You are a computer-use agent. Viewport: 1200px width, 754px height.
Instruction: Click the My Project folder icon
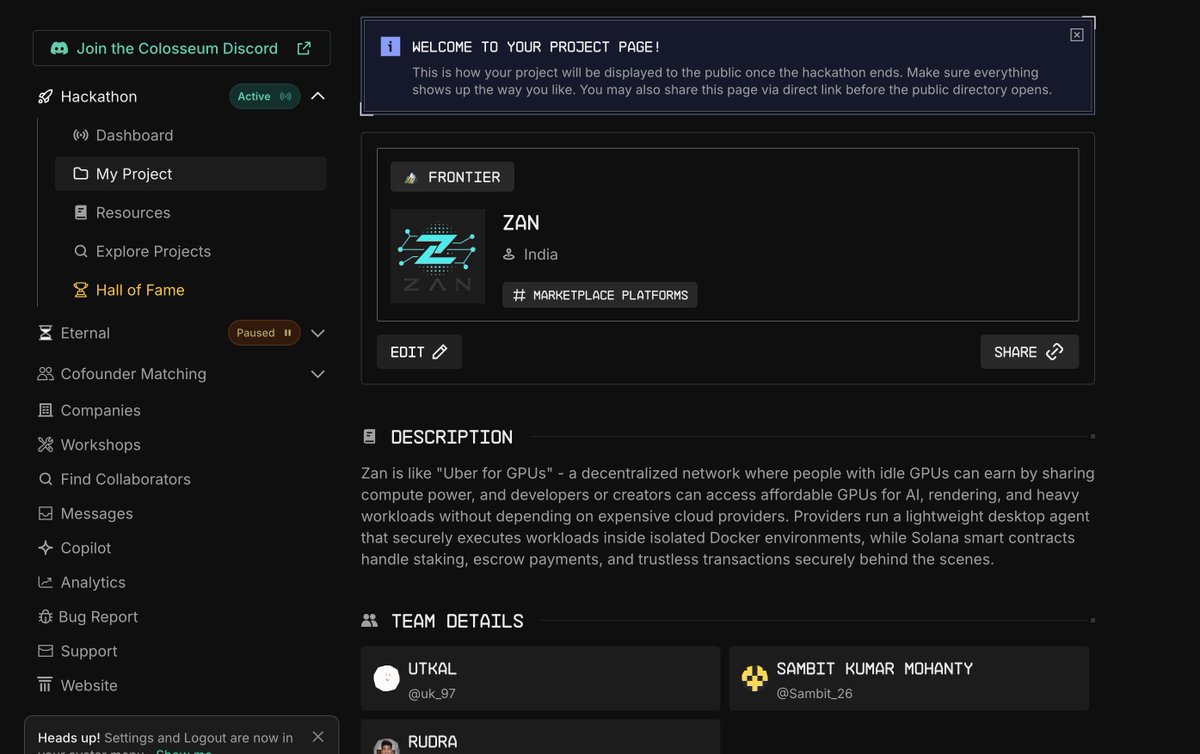(x=81, y=174)
